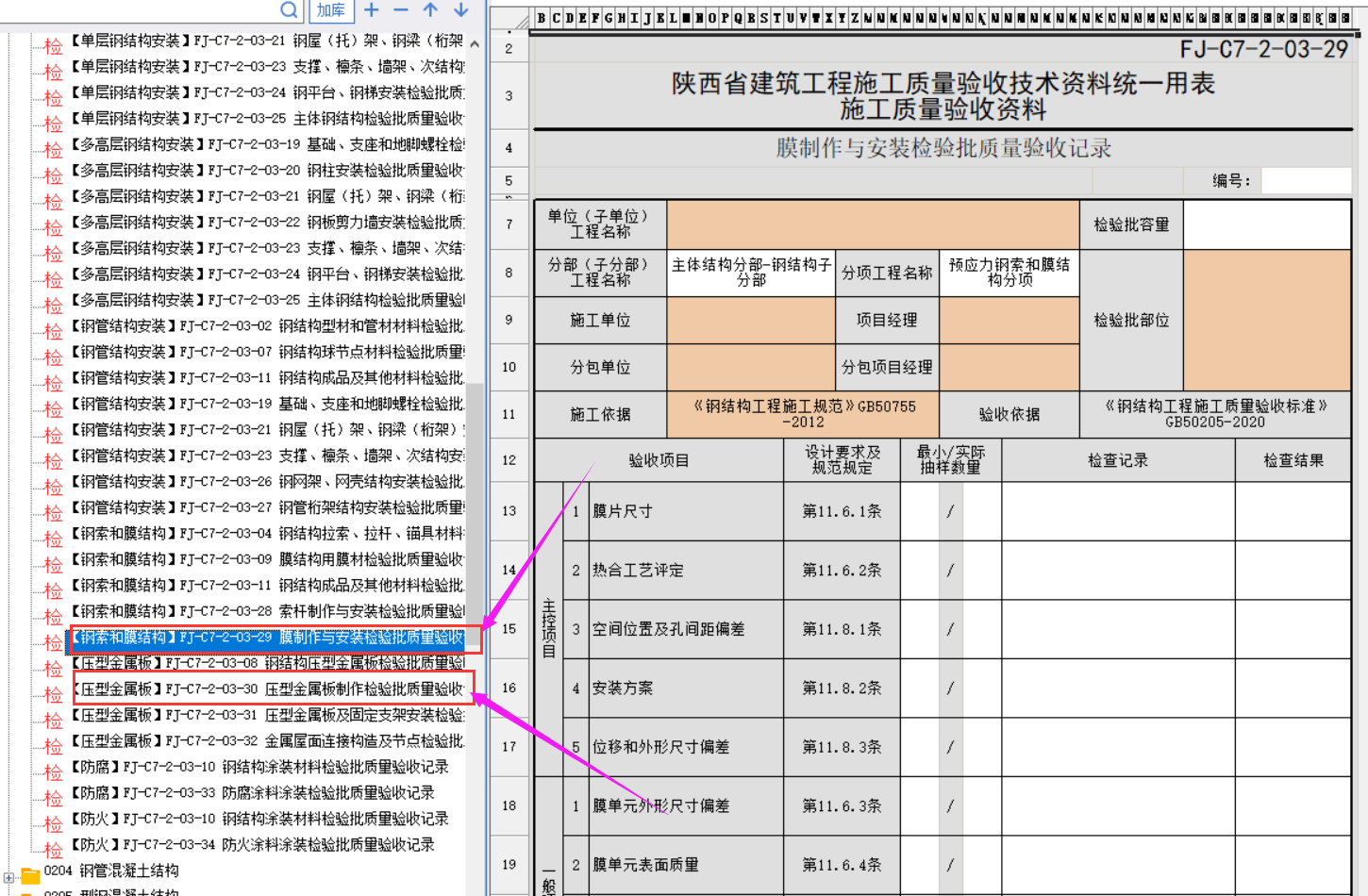Open 【多高层钢结构安装】FJ-C7-2-03-25 主体钢结构 item

(x=267, y=300)
